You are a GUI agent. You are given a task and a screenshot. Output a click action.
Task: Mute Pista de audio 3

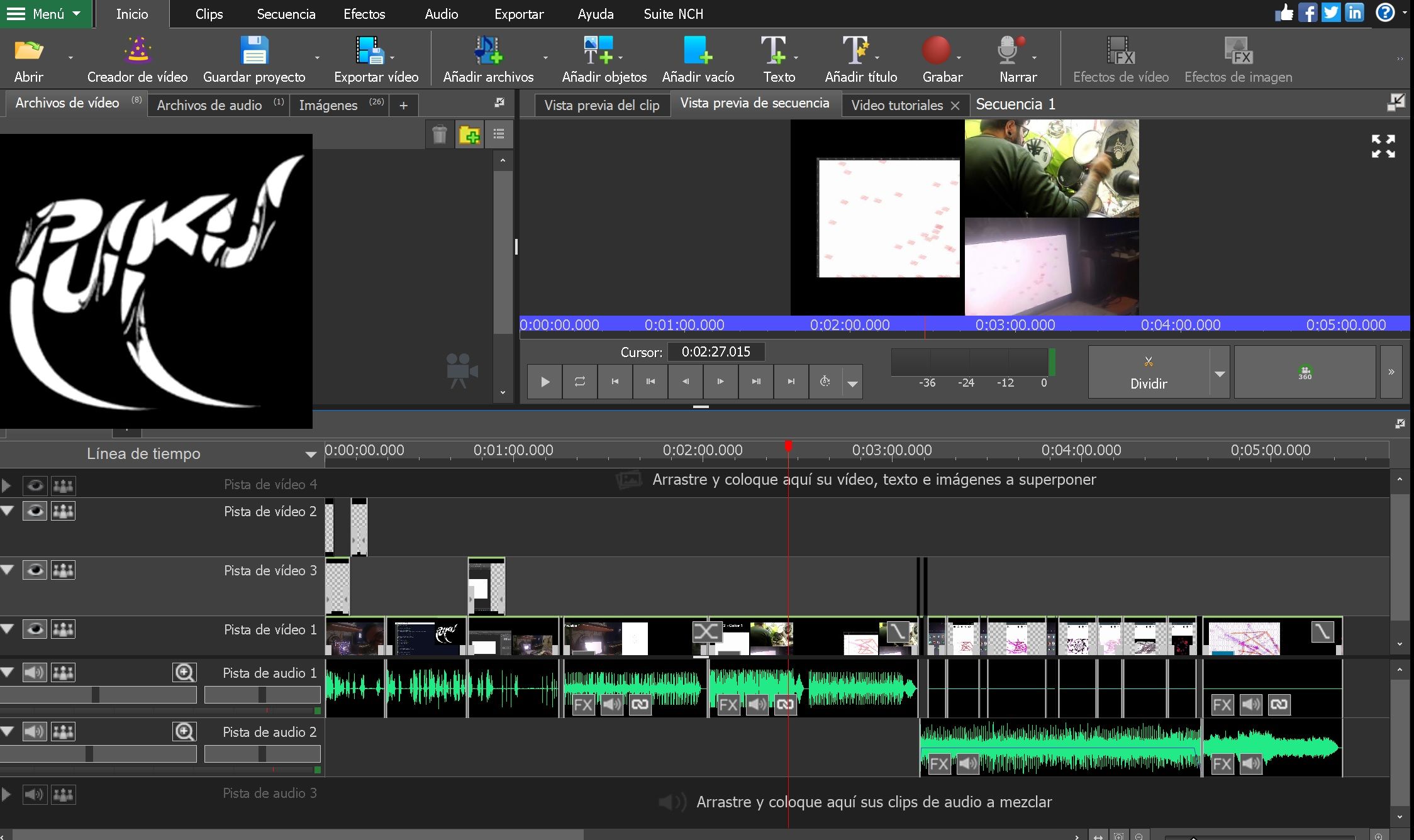(x=35, y=794)
